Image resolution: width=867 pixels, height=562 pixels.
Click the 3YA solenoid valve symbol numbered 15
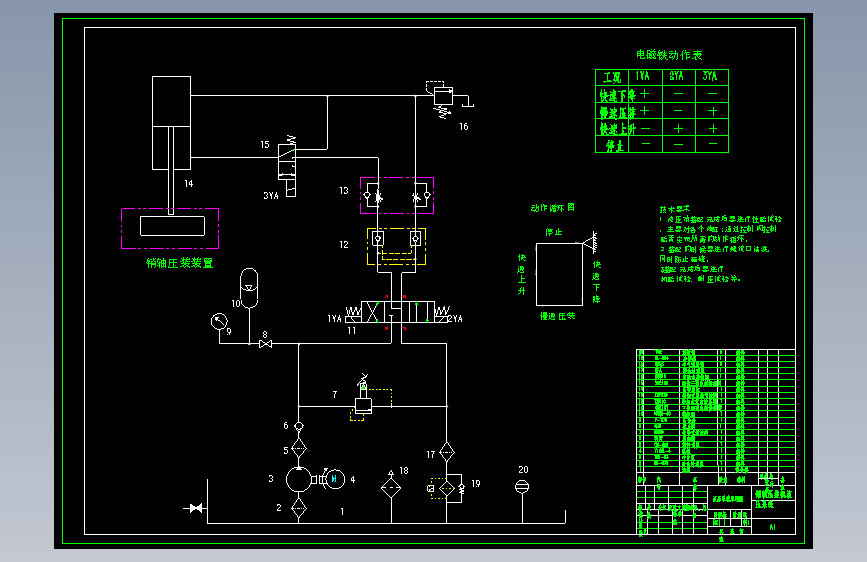pos(288,166)
